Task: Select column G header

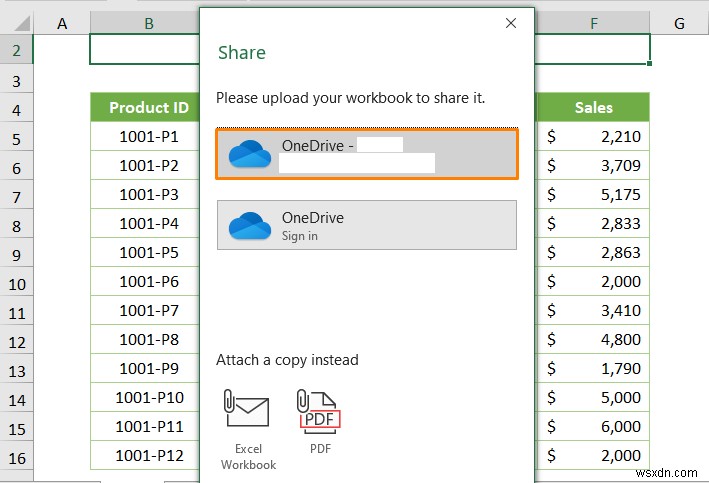Action: pos(679,23)
